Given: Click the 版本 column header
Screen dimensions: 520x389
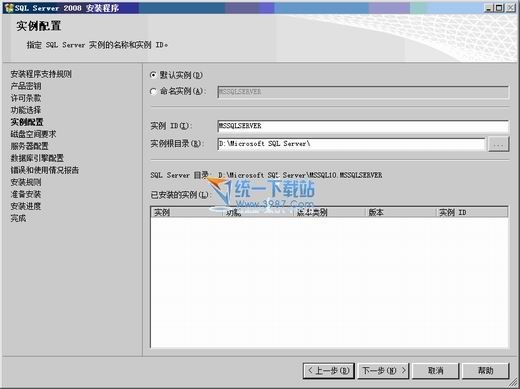Looking at the screenshot, I should (401, 212).
